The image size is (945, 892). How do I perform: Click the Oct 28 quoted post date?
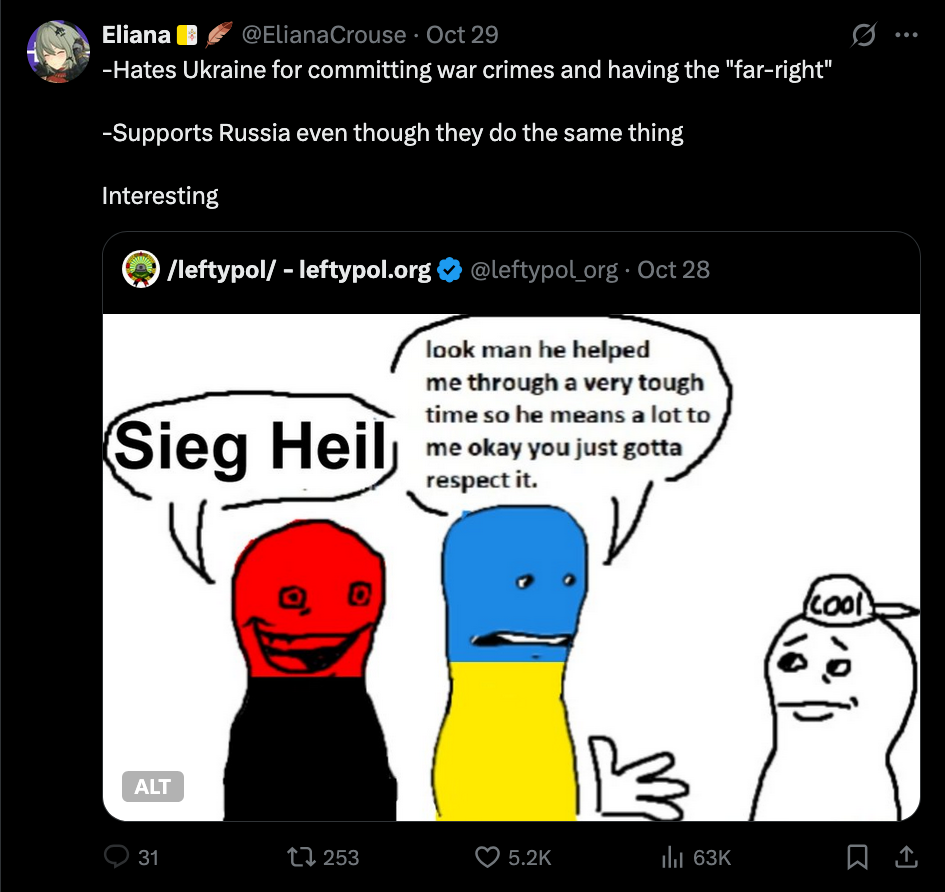(673, 269)
